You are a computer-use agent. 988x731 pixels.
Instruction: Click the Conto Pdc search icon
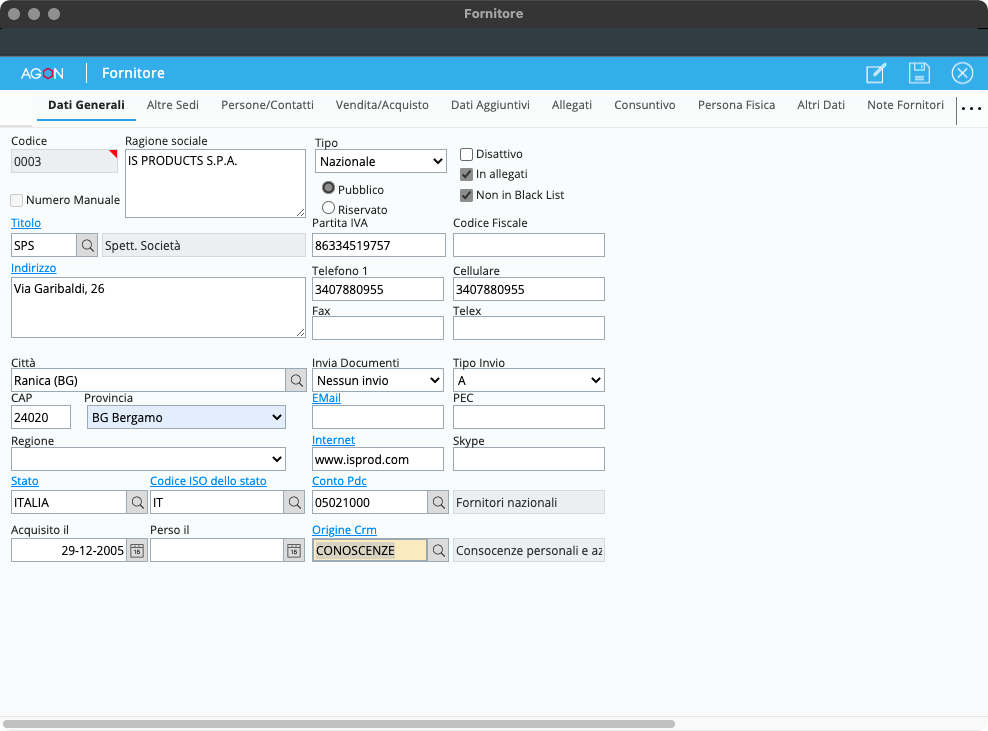pyautogui.click(x=438, y=503)
